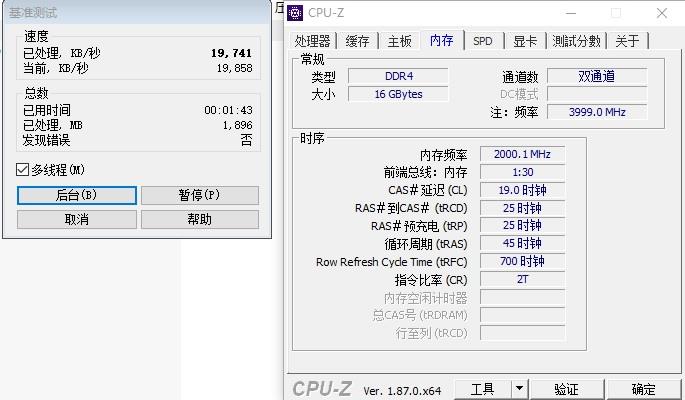Viewport: 685px width, 400px height.
Task: Open the 測試分數 tab
Action: click(576, 41)
